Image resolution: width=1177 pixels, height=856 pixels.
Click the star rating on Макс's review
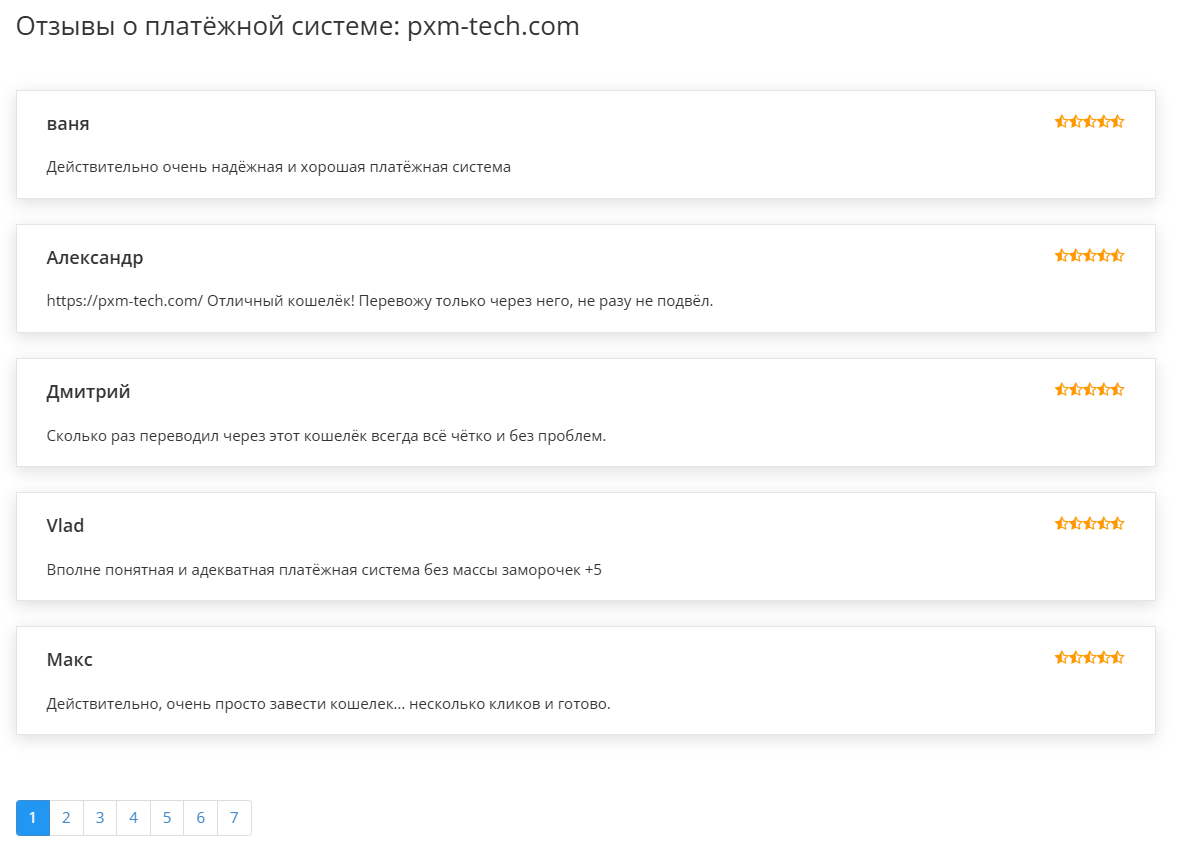(x=1089, y=658)
